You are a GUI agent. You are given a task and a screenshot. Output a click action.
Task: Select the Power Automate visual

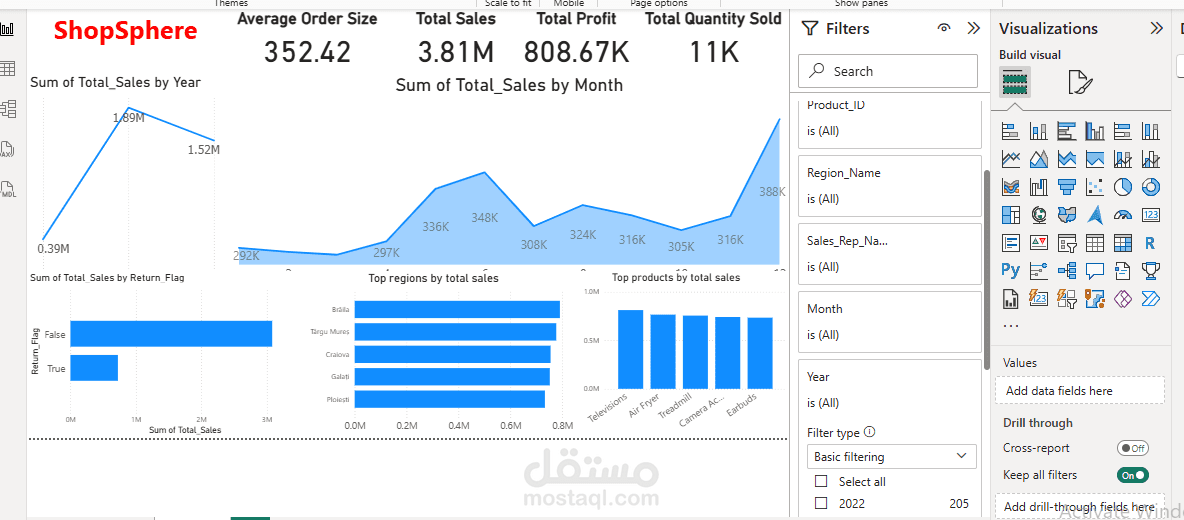click(1151, 298)
